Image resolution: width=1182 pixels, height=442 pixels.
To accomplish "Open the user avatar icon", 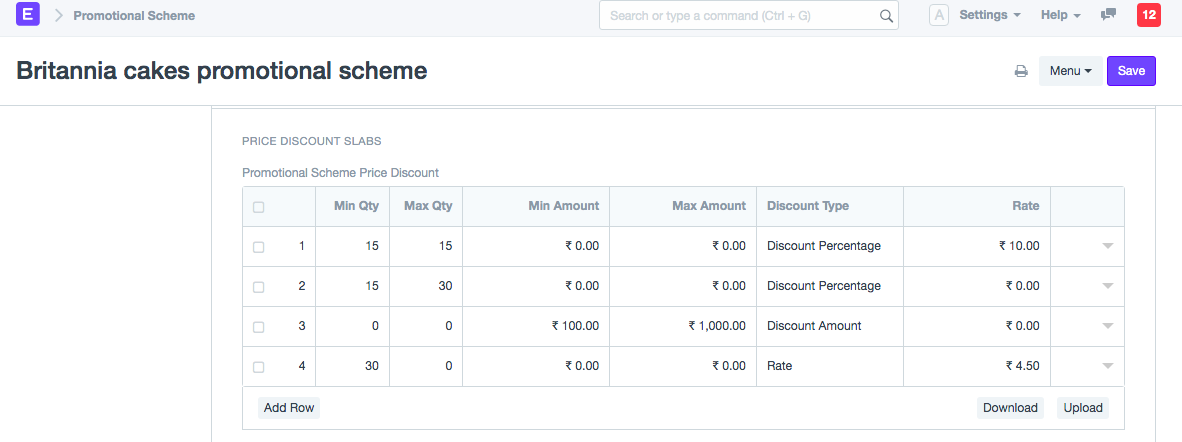I will [938, 15].
